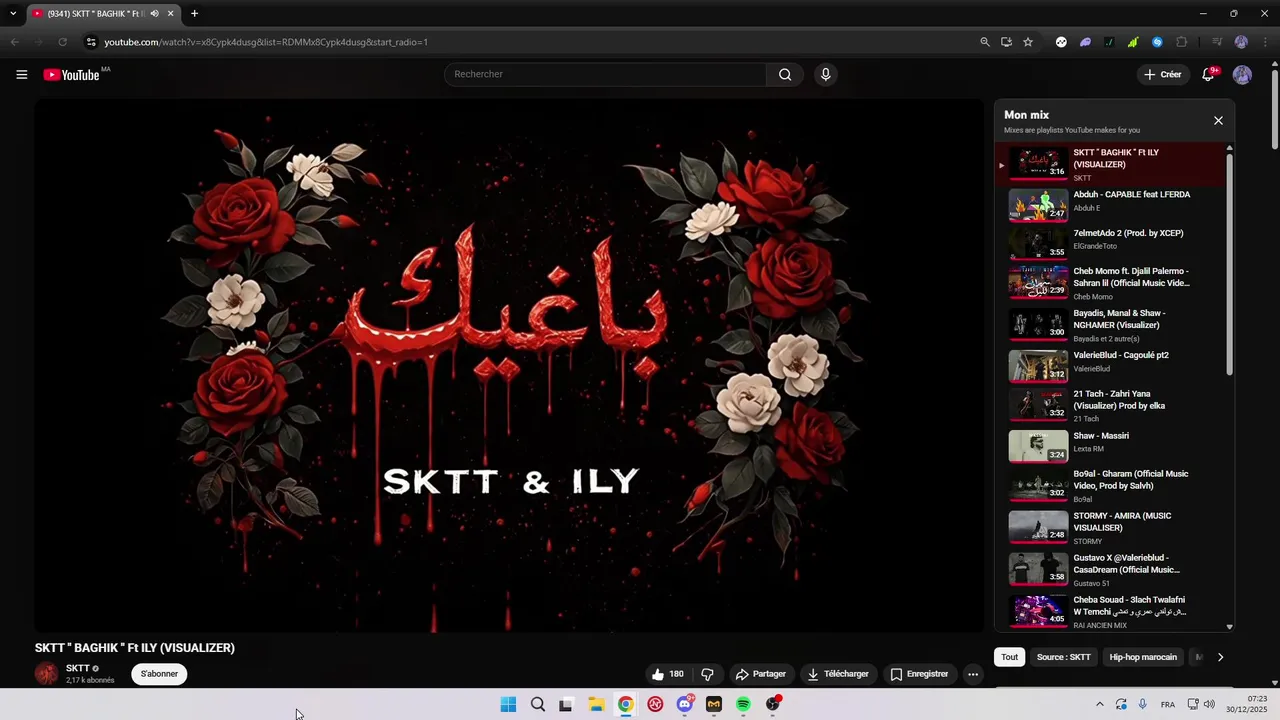Click install app icon in address bar
The width and height of the screenshot is (1280, 720).
[1006, 42]
